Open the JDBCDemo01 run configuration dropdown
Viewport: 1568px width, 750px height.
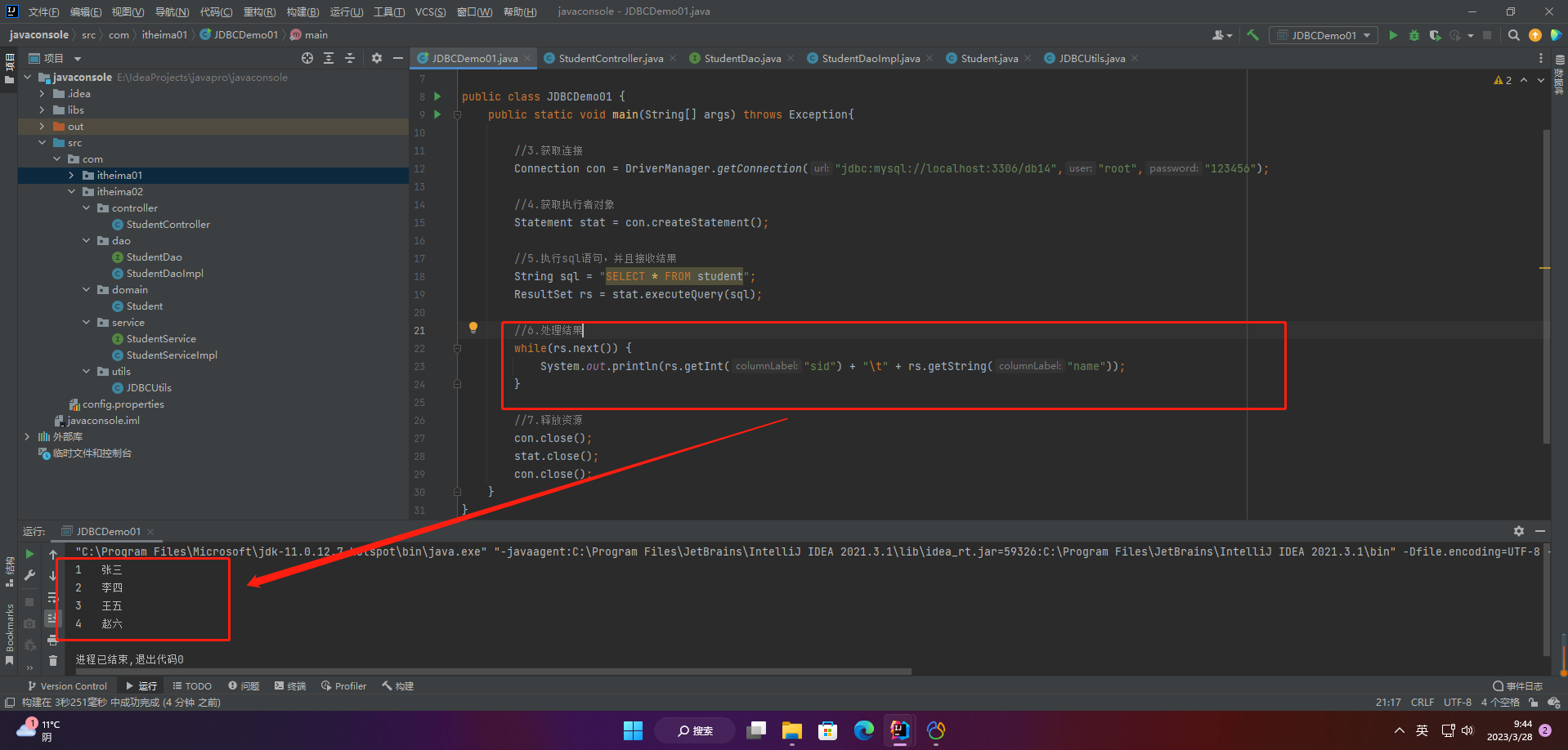point(1323,35)
